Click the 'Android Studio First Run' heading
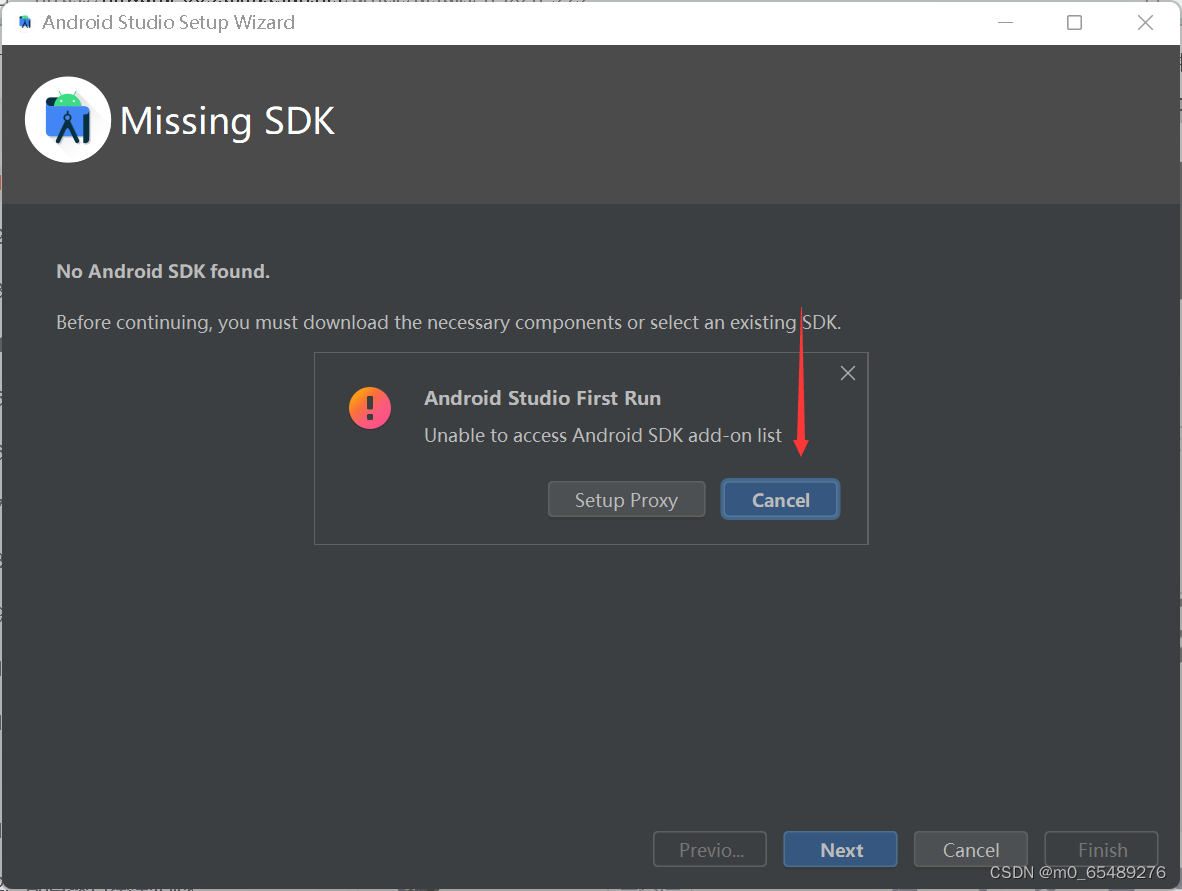The image size is (1182, 891). pos(543,398)
